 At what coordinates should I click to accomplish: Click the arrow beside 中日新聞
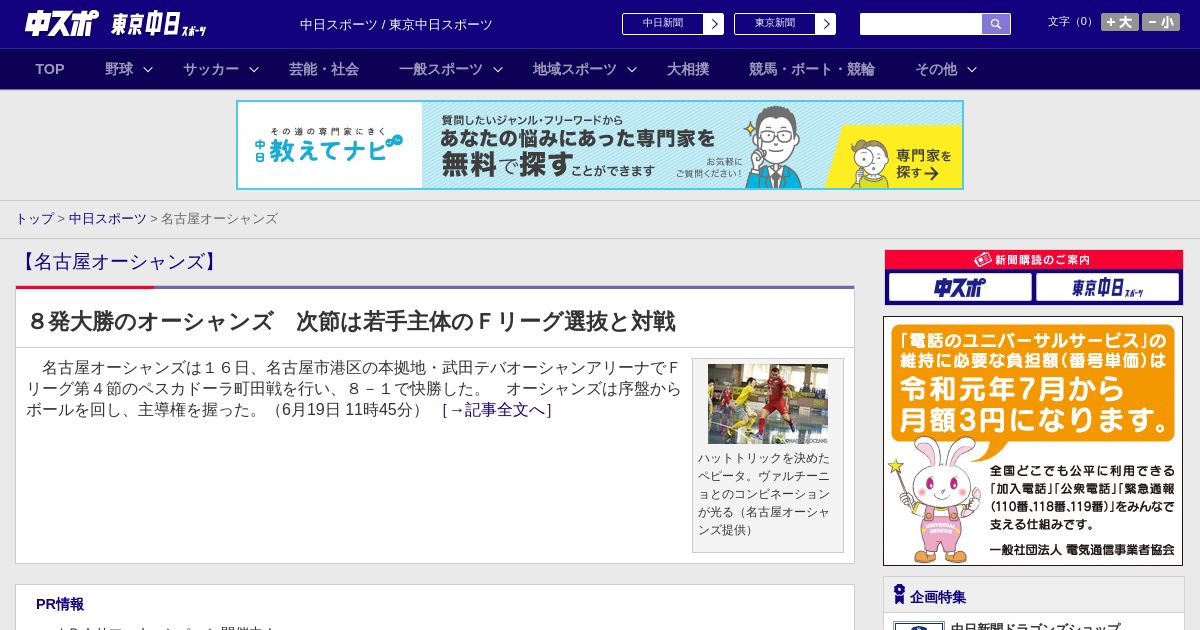[714, 24]
